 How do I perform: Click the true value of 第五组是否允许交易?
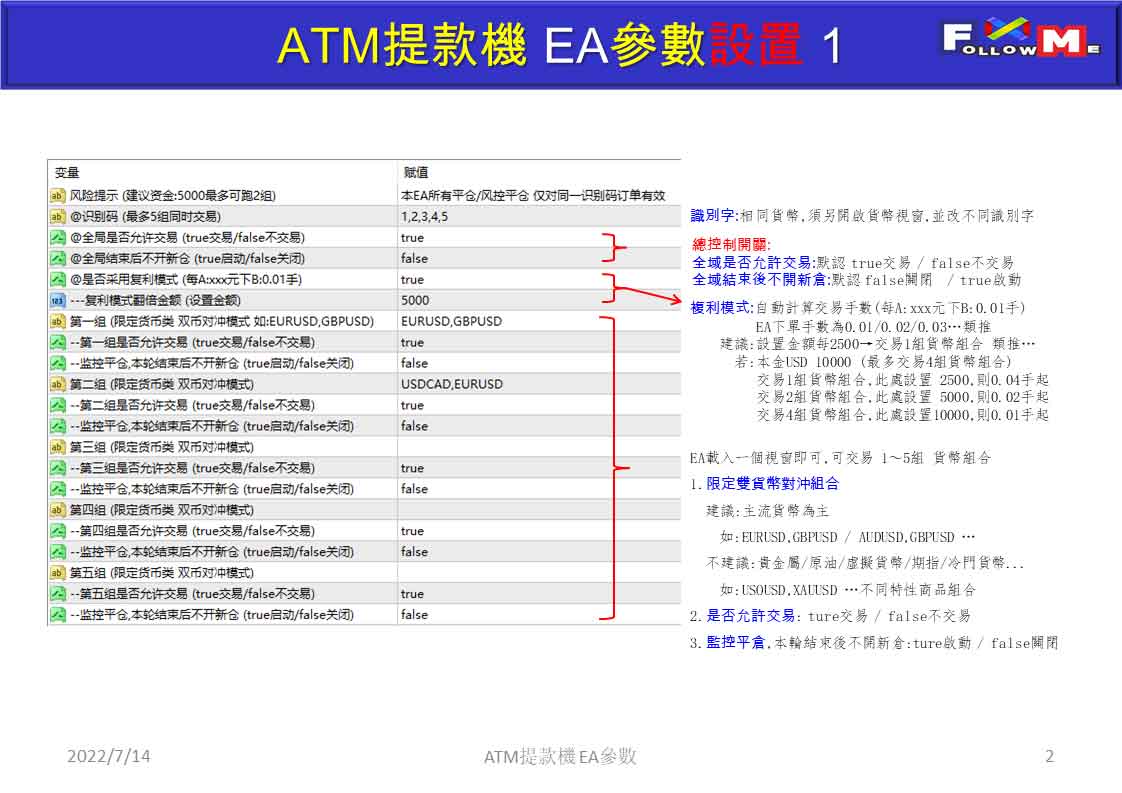412,594
